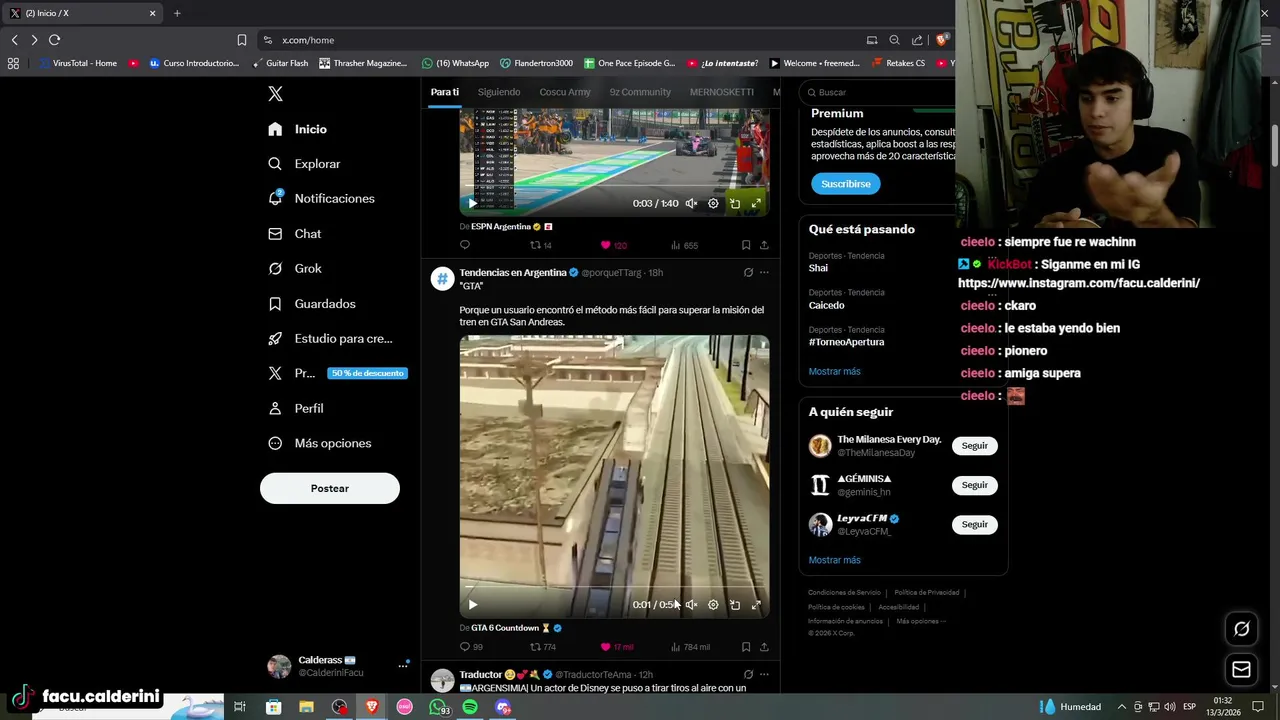Screen dimensions: 1280x720
Task: Switch to the Coscu Army tab
Action: point(565,92)
